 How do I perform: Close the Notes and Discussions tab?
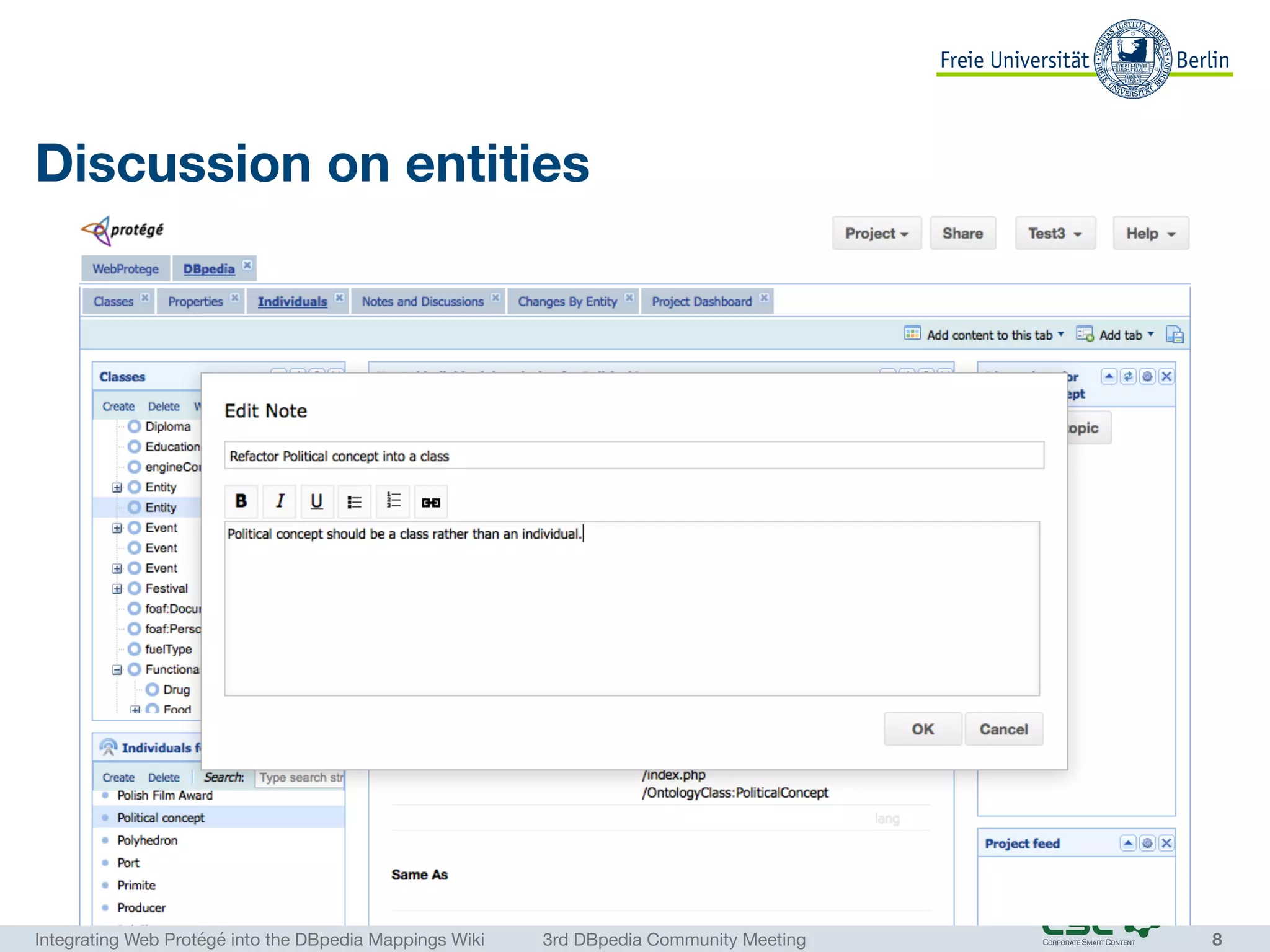click(495, 297)
